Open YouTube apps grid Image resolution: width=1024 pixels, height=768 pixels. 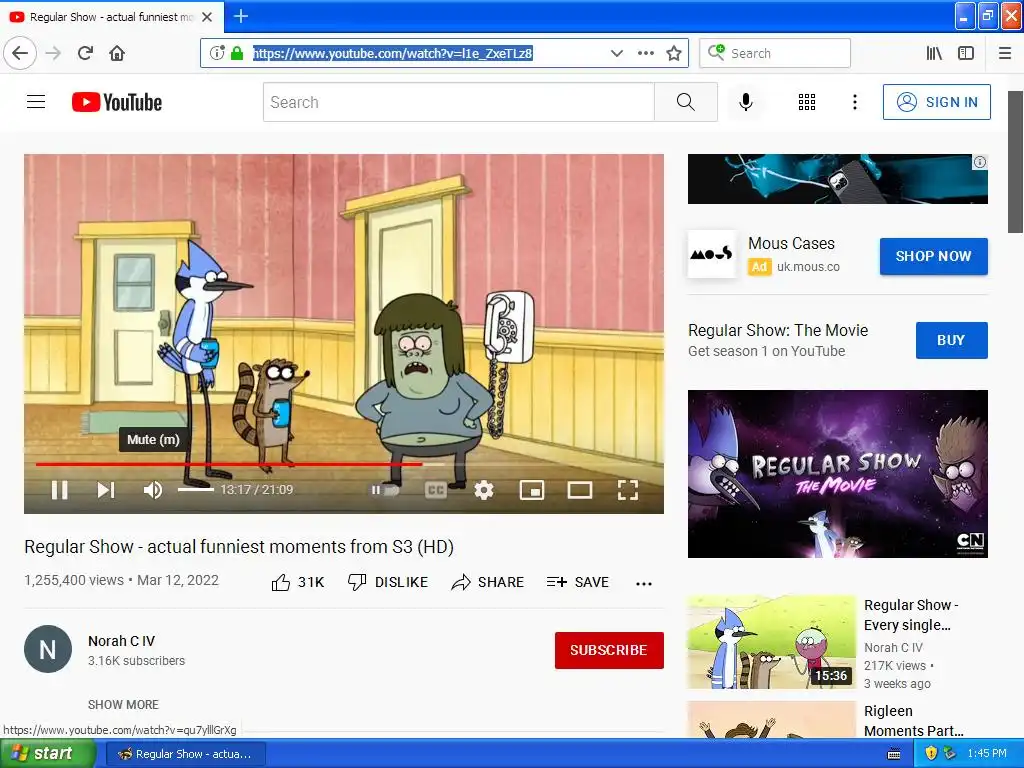(807, 102)
